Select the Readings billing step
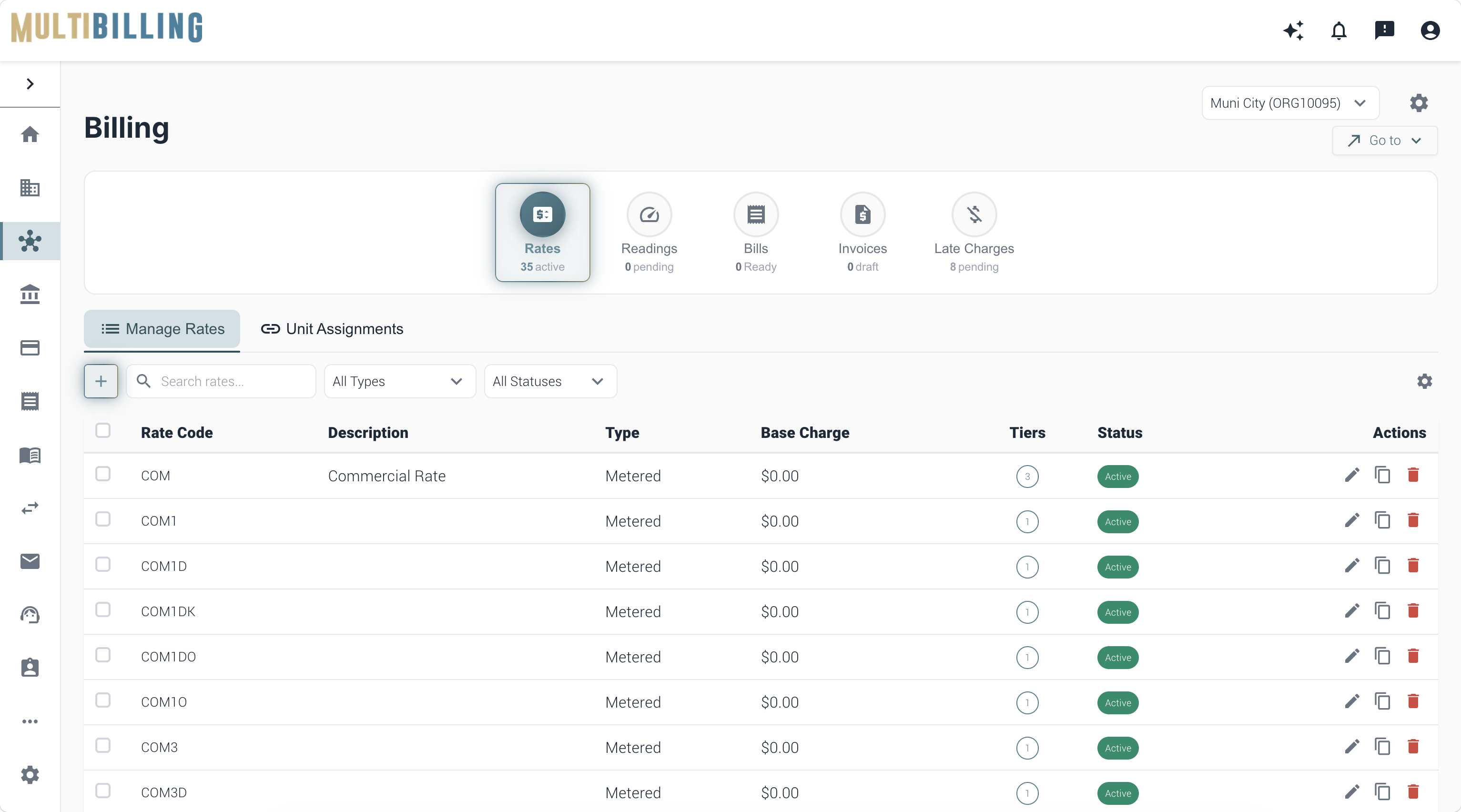Screen dimensions: 1461x812 (649, 233)
